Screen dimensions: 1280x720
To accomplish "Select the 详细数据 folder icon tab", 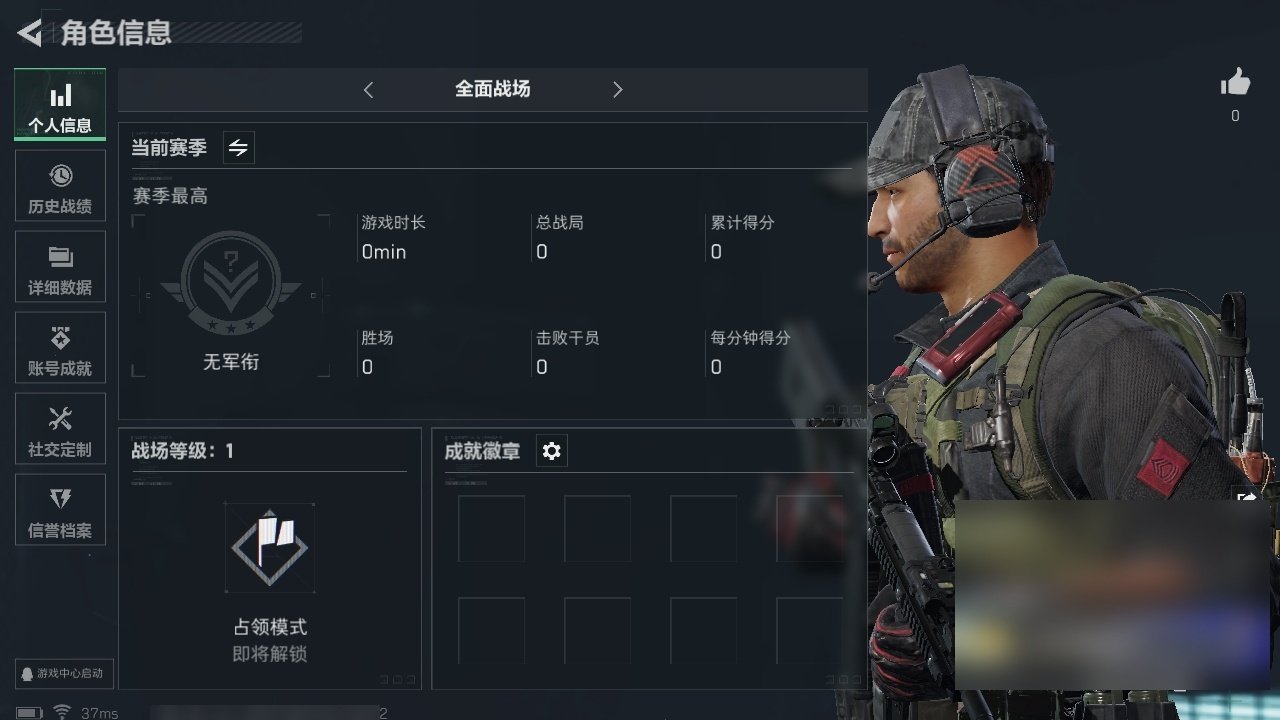I will [x=60, y=267].
